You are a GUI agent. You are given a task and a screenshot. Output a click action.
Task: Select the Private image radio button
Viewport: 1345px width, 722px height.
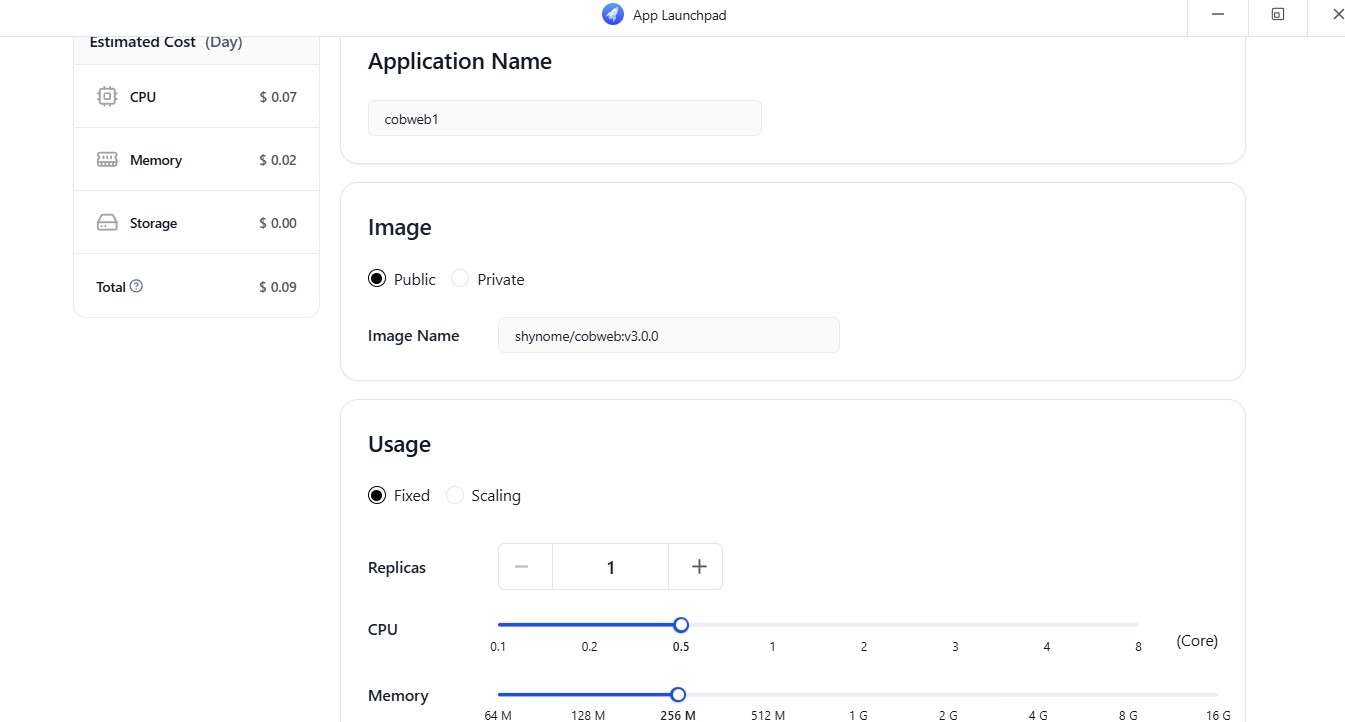(x=460, y=279)
